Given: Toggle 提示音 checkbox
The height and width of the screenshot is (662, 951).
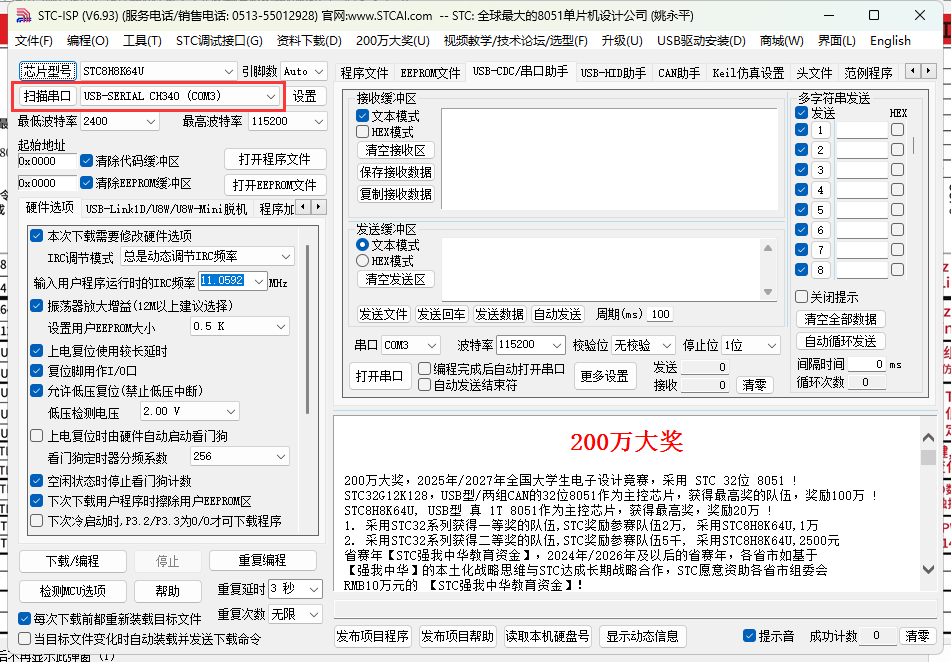Looking at the screenshot, I should pos(749,635).
